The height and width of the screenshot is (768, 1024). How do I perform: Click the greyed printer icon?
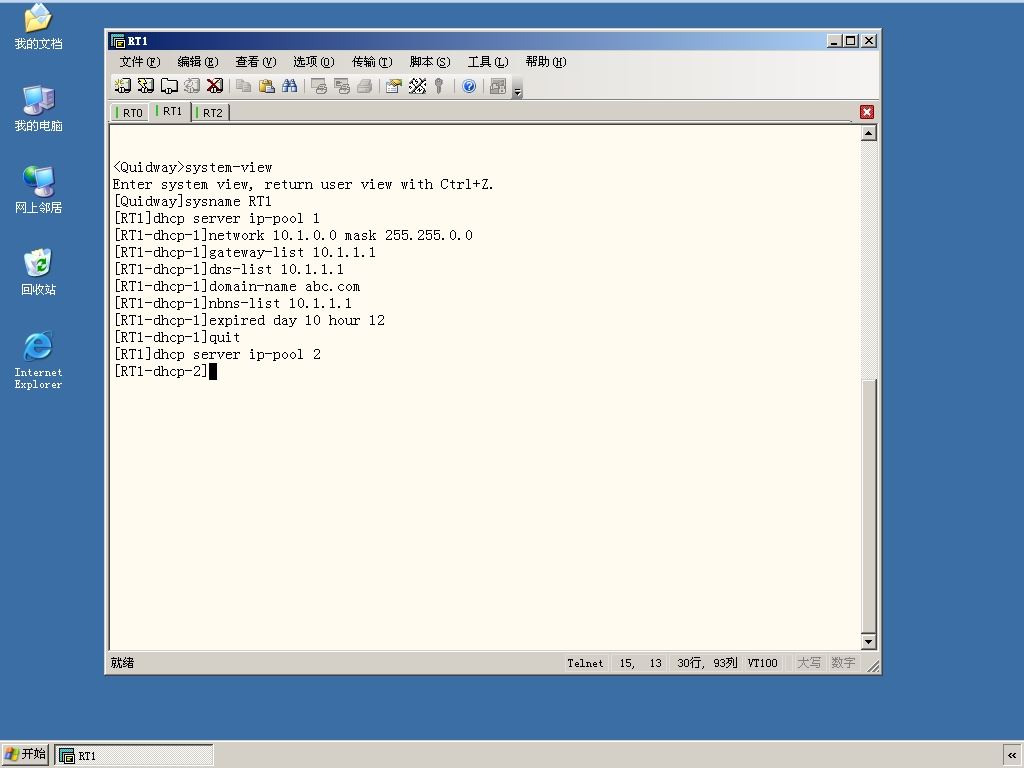click(364, 86)
